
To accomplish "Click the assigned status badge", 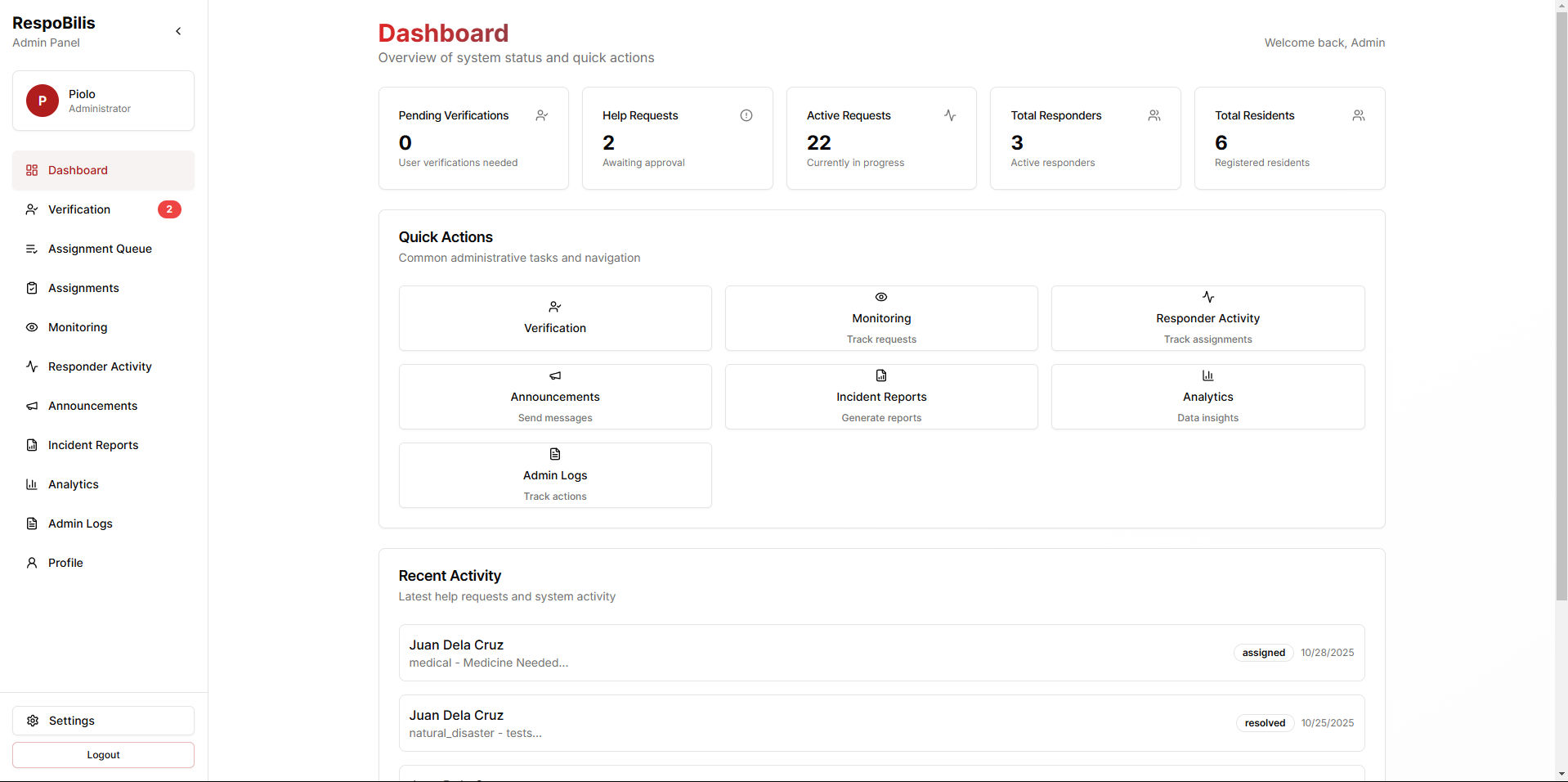I will coord(1263,653).
